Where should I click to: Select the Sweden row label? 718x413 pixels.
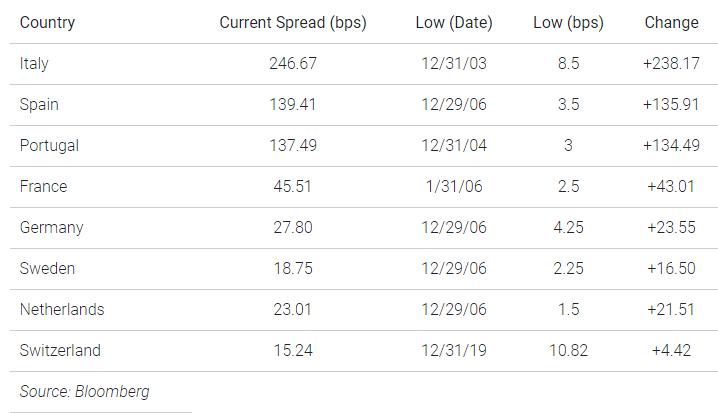click(x=47, y=268)
